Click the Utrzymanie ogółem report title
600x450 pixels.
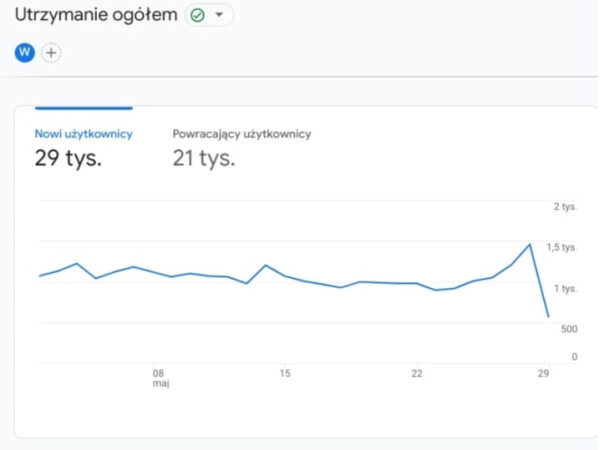[x=96, y=15]
